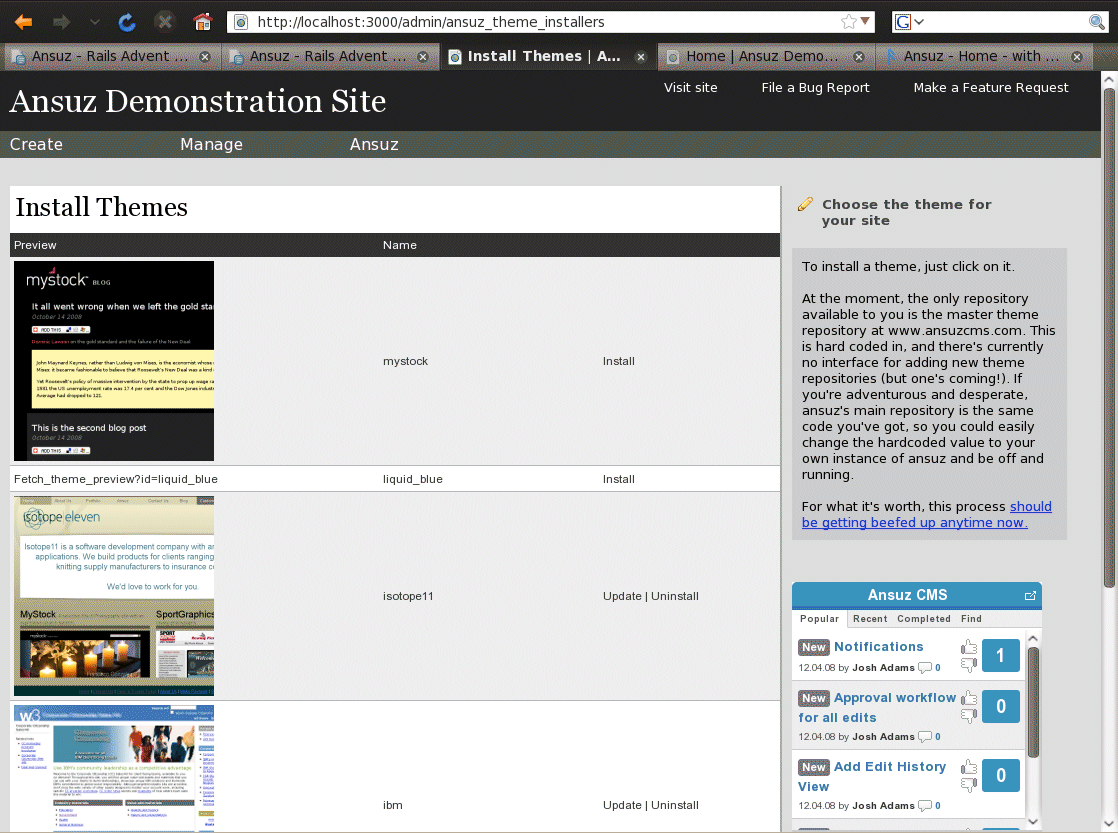Install the mystock theme
The width and height of the screenshot is (1118, 833).
tap(618, 361)
